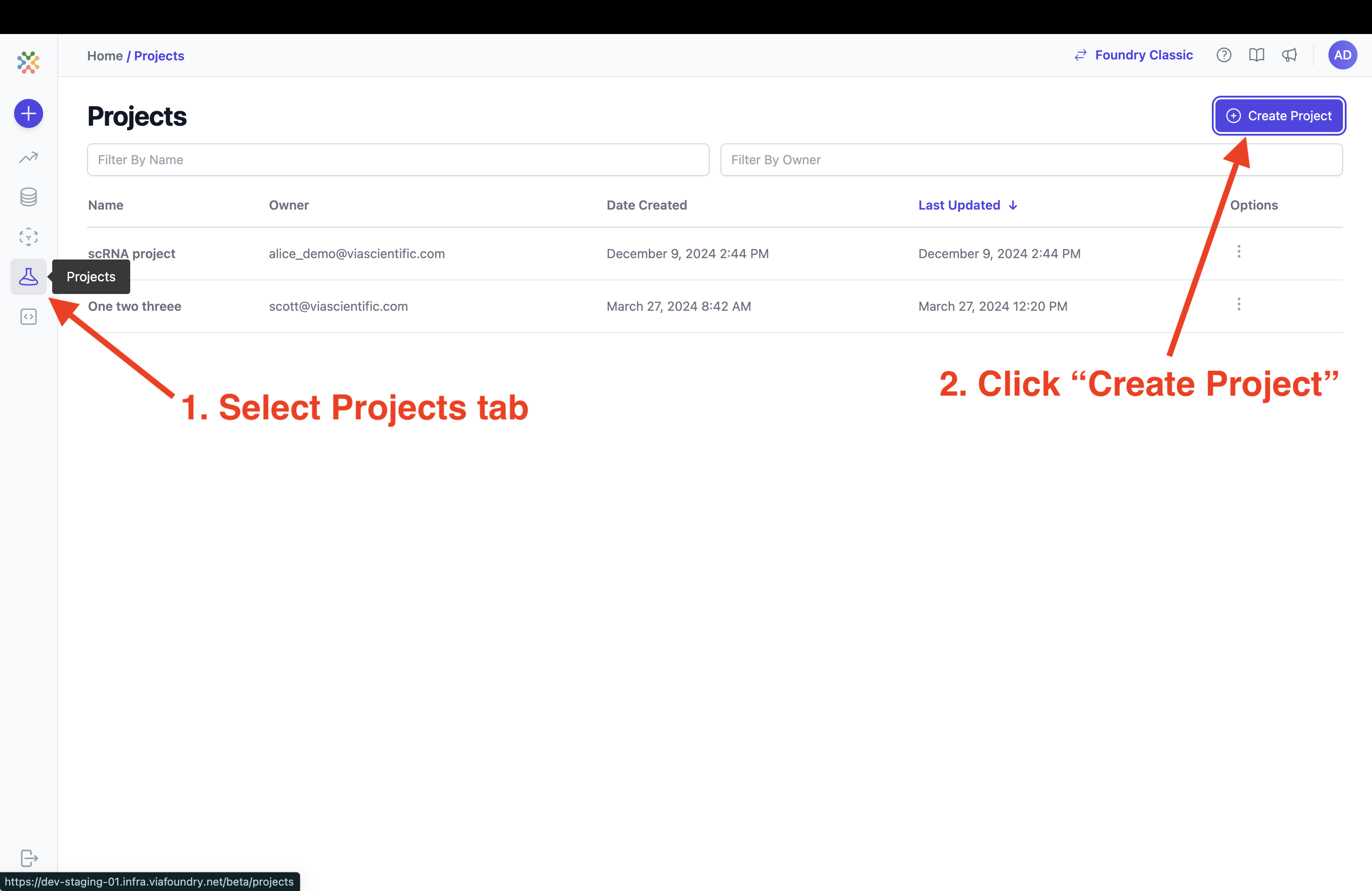Click the plus icon to create new item
Screen dimensions: 1372x891
click(28, 113)
